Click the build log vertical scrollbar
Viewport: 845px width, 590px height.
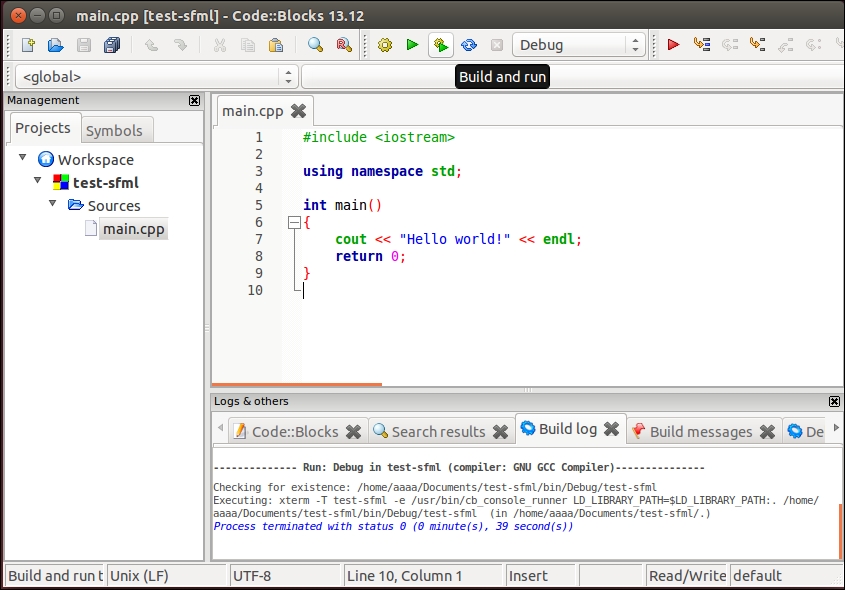click(x=841, y=532)
